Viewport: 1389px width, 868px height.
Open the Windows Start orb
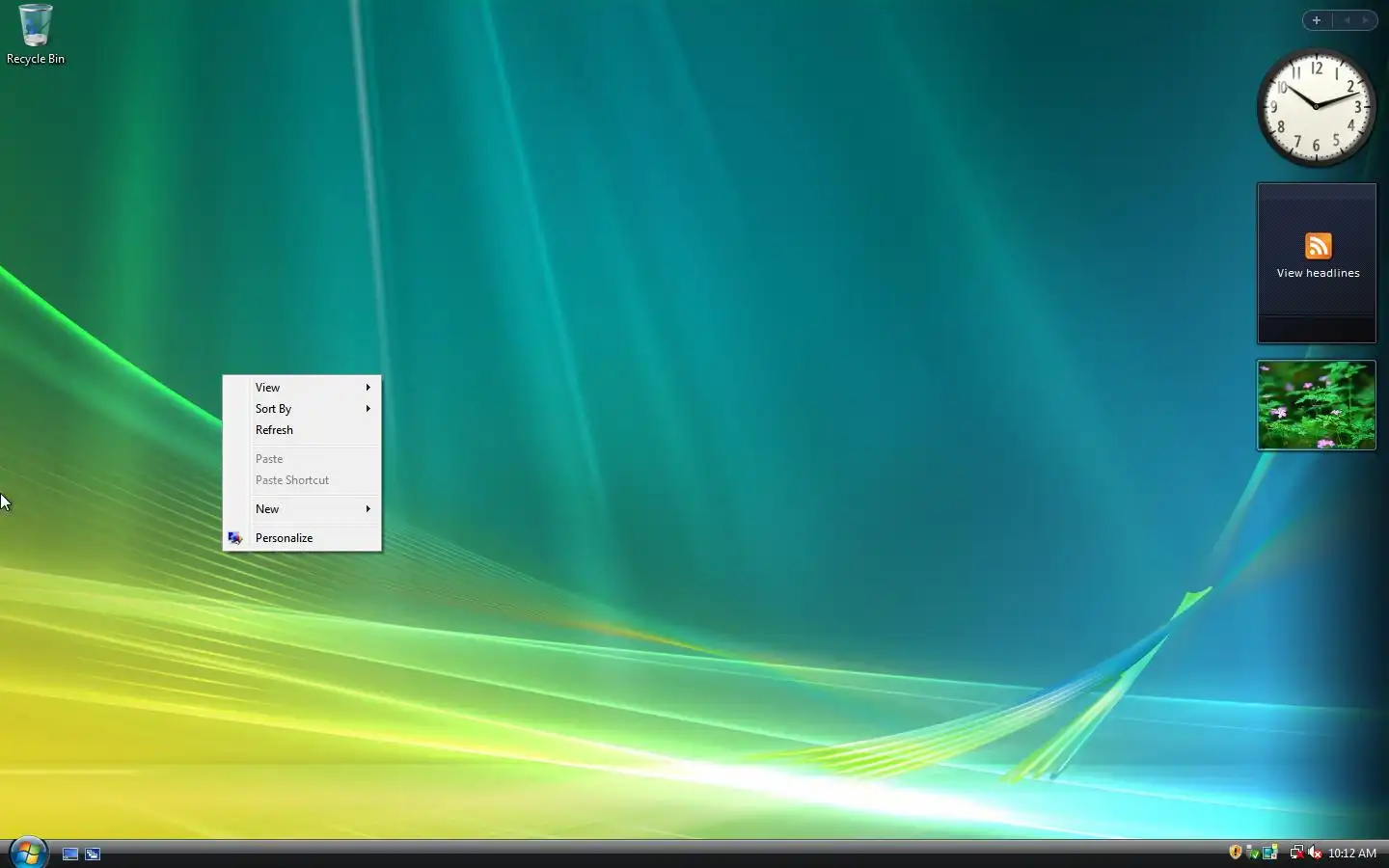point(28,853)
